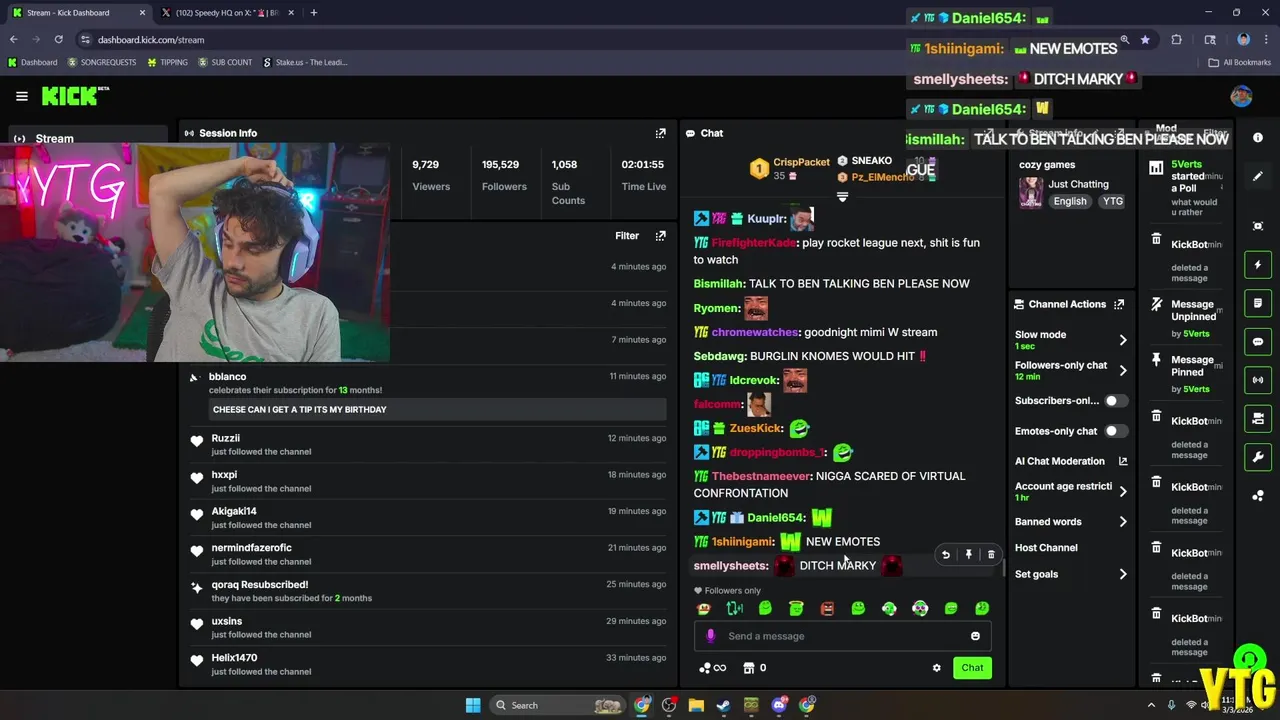Viewport: 1280px width, 720px height.
Task: Open Steam from taskbar
Action: point(723,705)
